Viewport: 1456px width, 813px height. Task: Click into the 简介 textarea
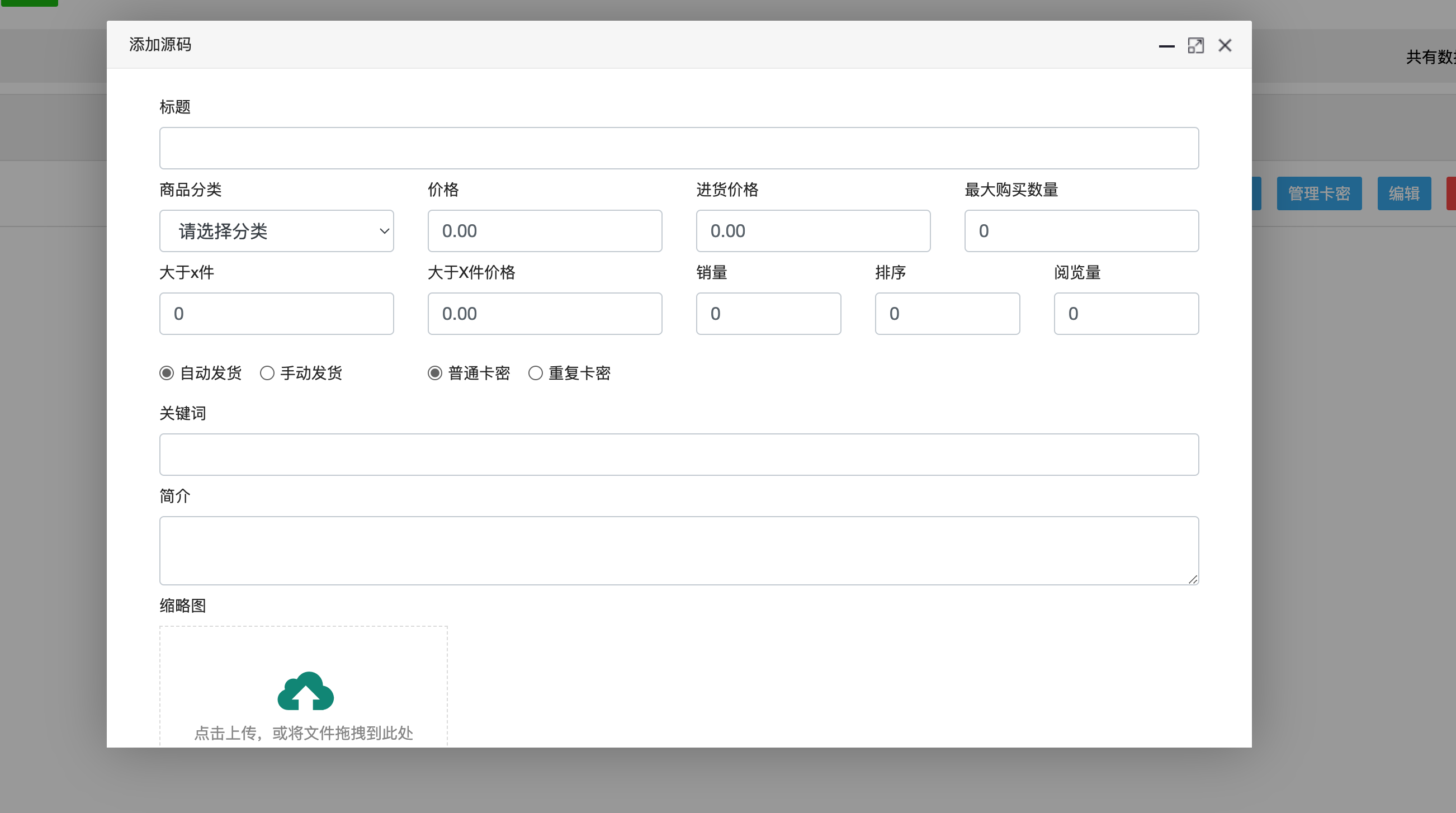pyautogui.click(x=679, y=551)
